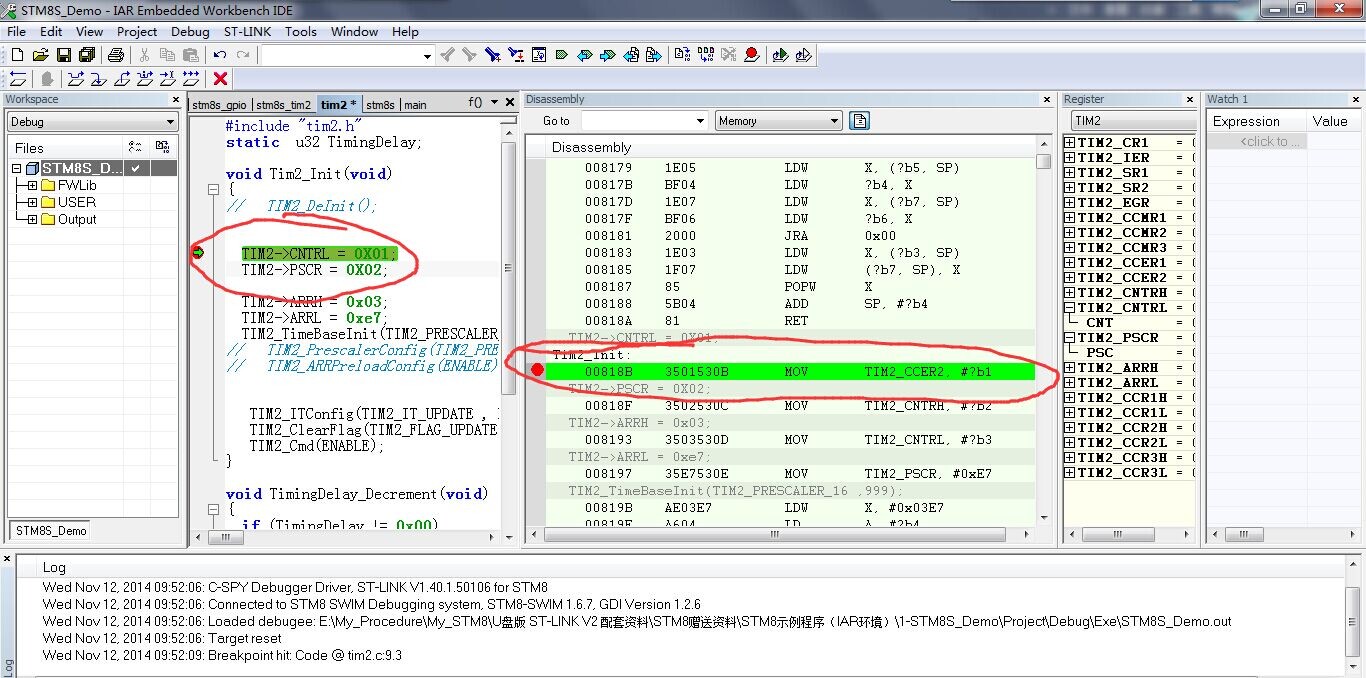The height and width of the screenshot is (678, 1366).
Task: Close the Register panel
Action: tap(1189, 99)
